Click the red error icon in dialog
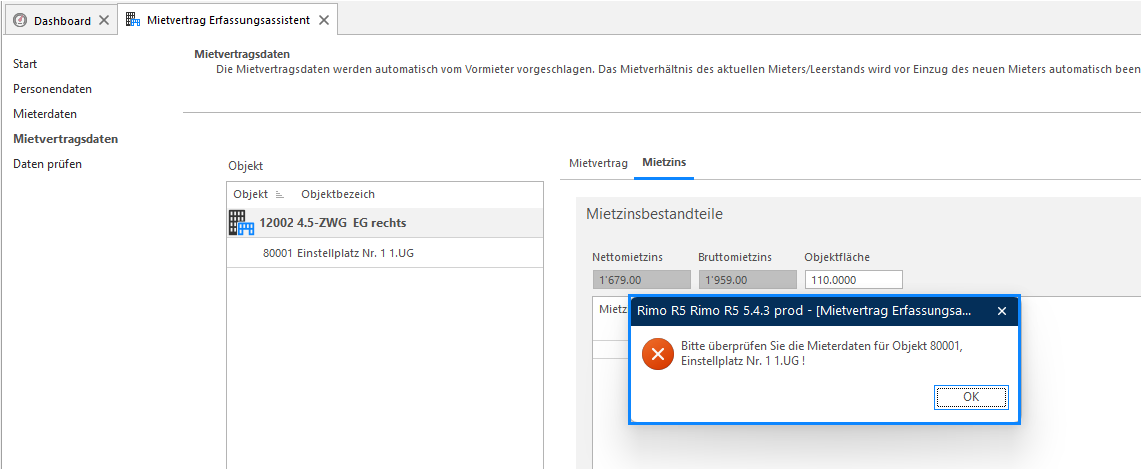 [658, 354]
